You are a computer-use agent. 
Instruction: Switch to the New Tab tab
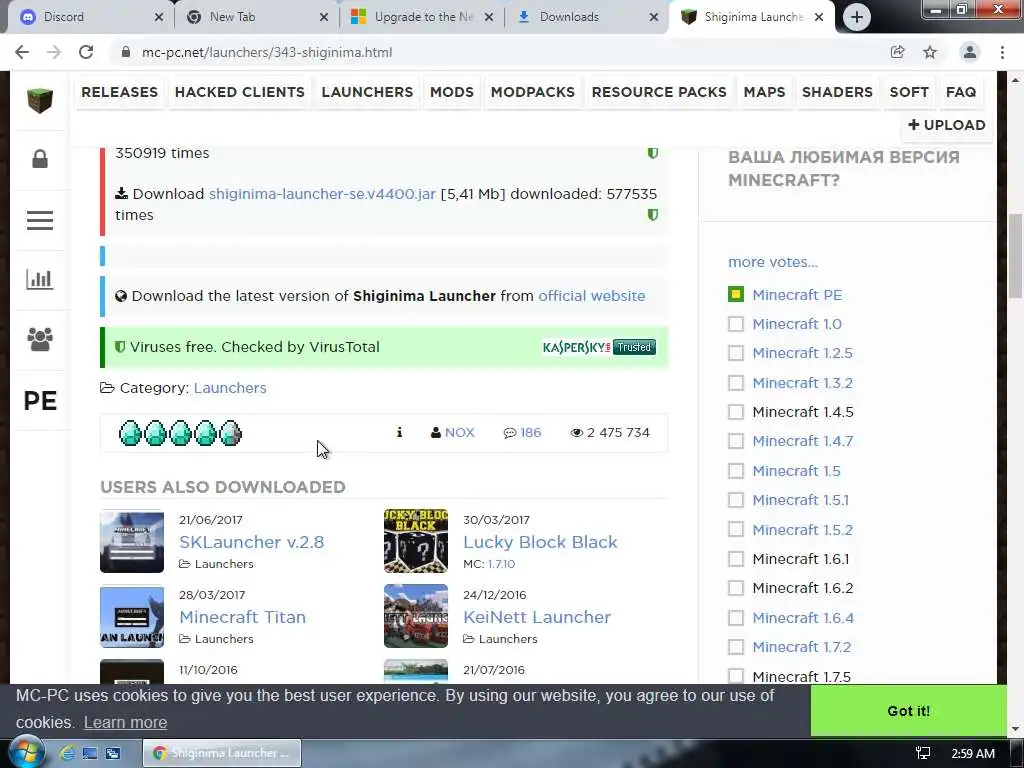point(257,18)
